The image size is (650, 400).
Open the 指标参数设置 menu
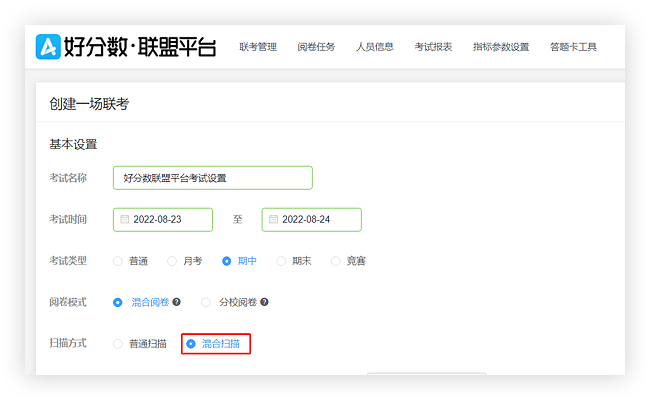(x=501, y=47)
